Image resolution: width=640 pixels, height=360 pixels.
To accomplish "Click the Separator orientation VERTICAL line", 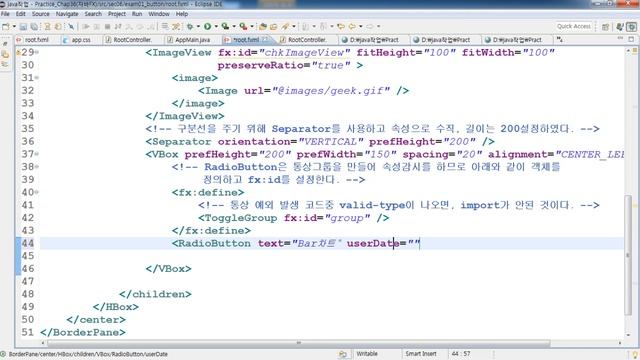I will pos(320,141).
